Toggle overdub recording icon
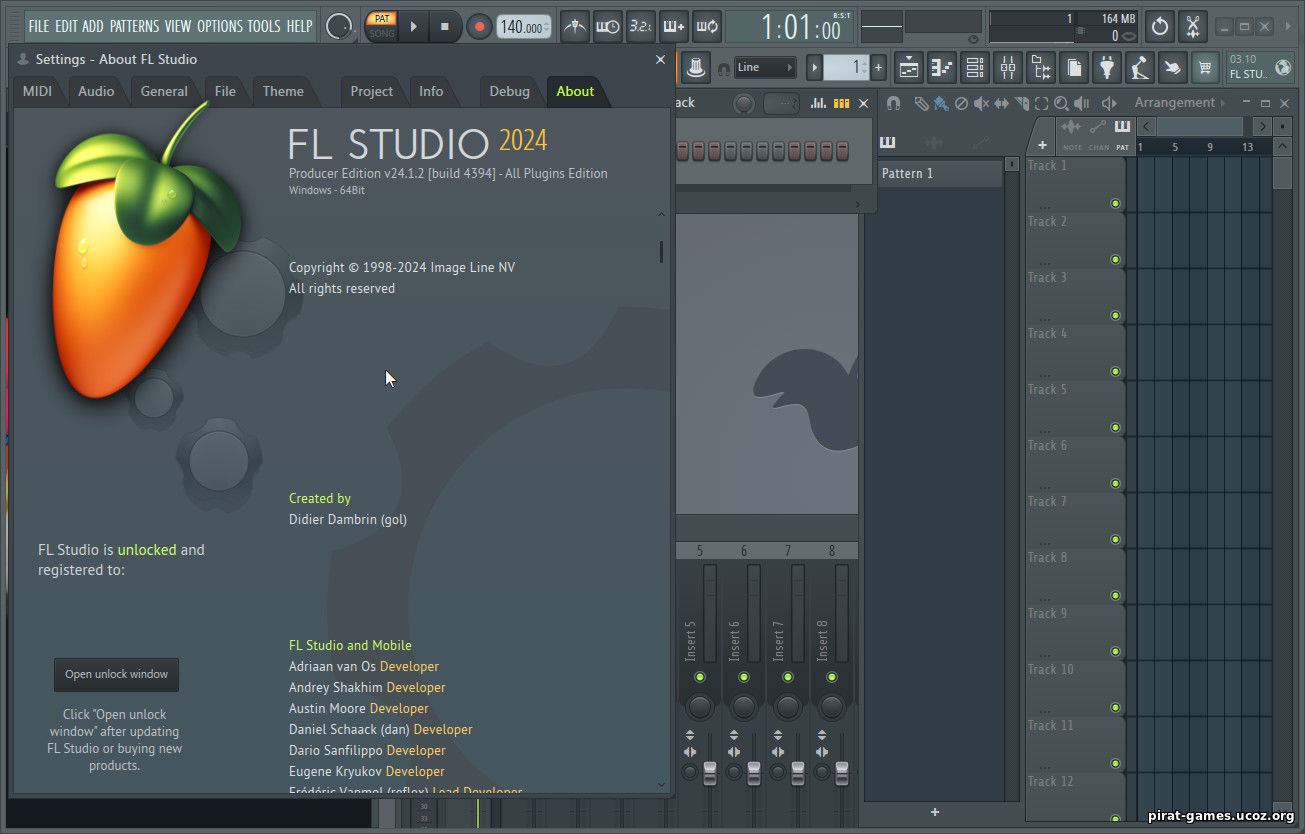The width and height of the screenshot is (1305, 834). (x=674, y=27)
